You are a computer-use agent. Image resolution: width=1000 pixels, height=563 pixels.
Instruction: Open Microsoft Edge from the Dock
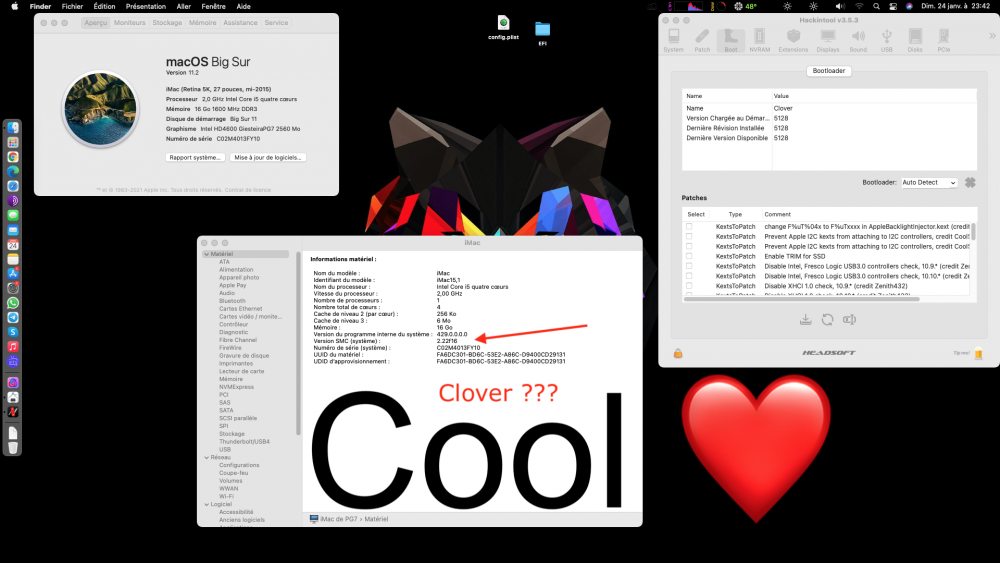coord(13,172)
